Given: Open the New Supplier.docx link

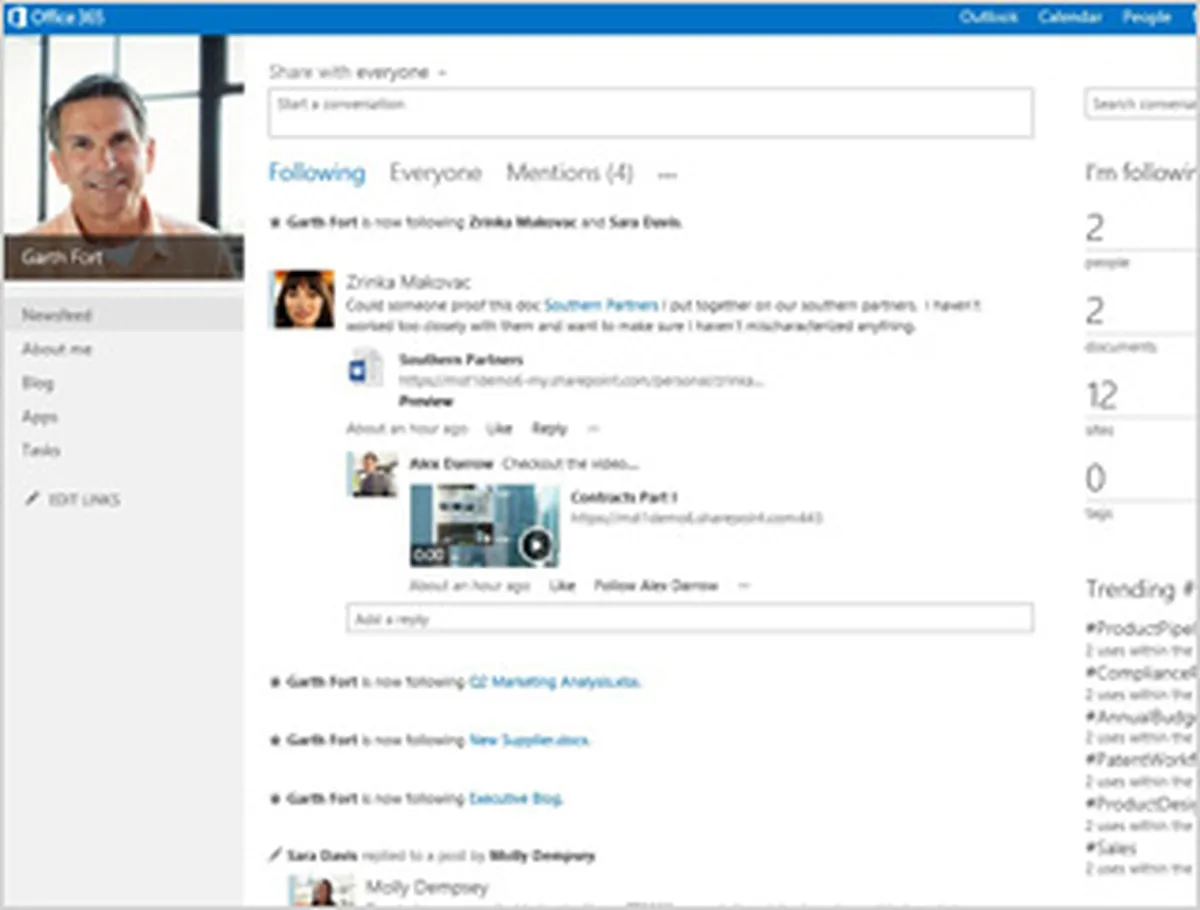Looking at the screenshot, I should (x=529, y=741).
